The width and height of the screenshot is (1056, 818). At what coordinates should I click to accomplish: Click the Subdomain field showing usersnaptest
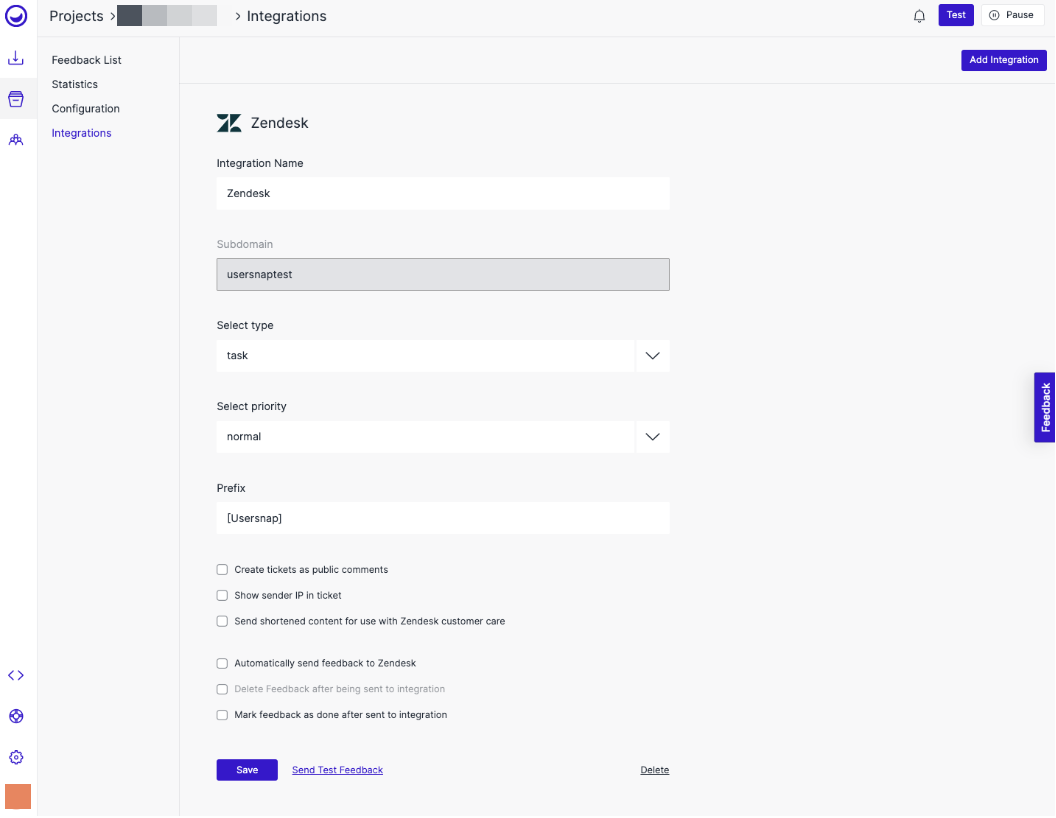pos(443,275)
